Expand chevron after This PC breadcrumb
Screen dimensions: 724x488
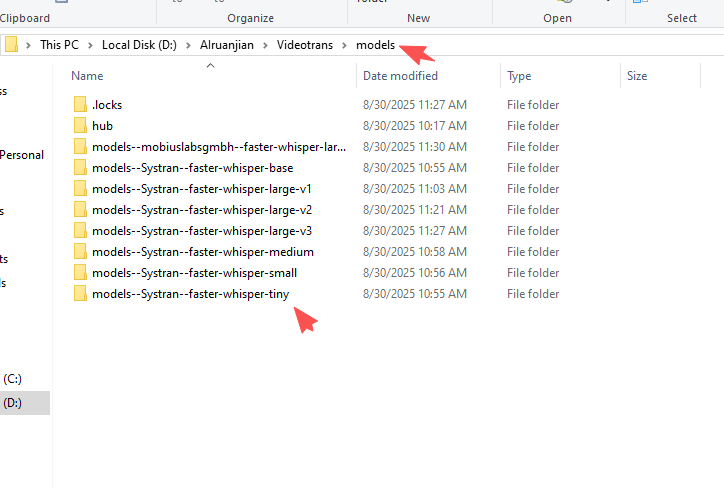tap(90, 45)
